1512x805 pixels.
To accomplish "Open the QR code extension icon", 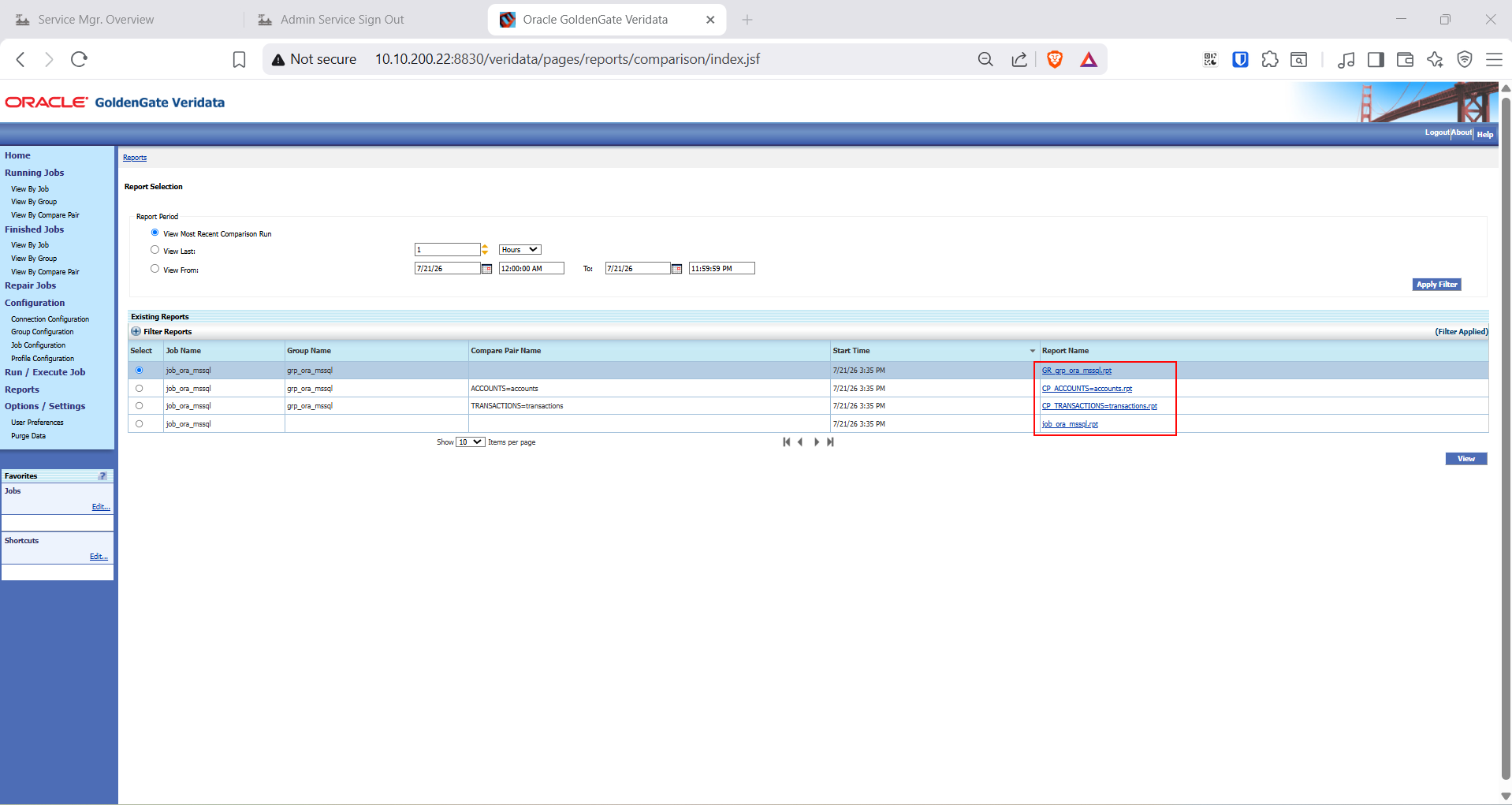I will pyautogui.click(x=1210, y=59).
